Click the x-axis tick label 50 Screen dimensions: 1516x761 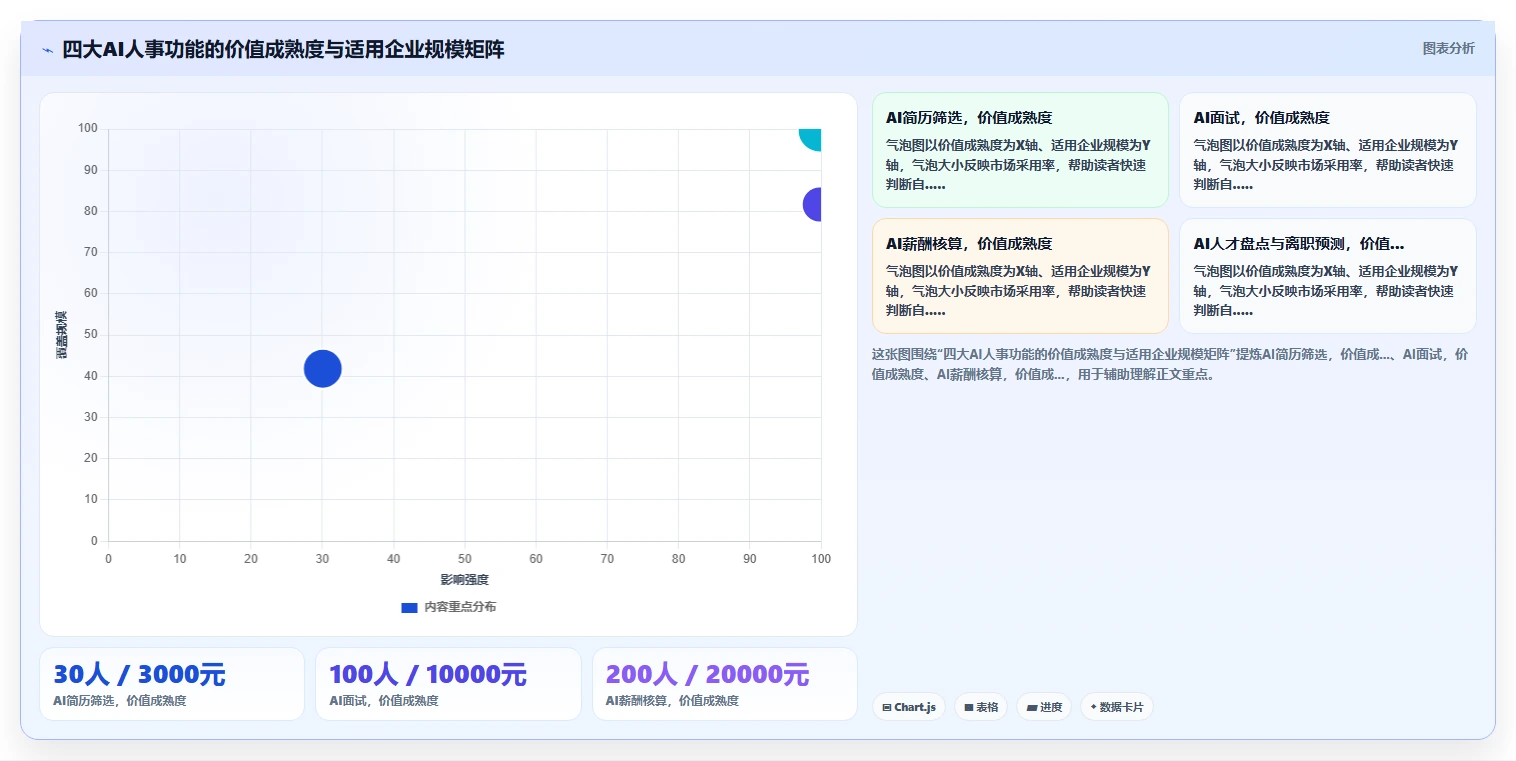465,558
